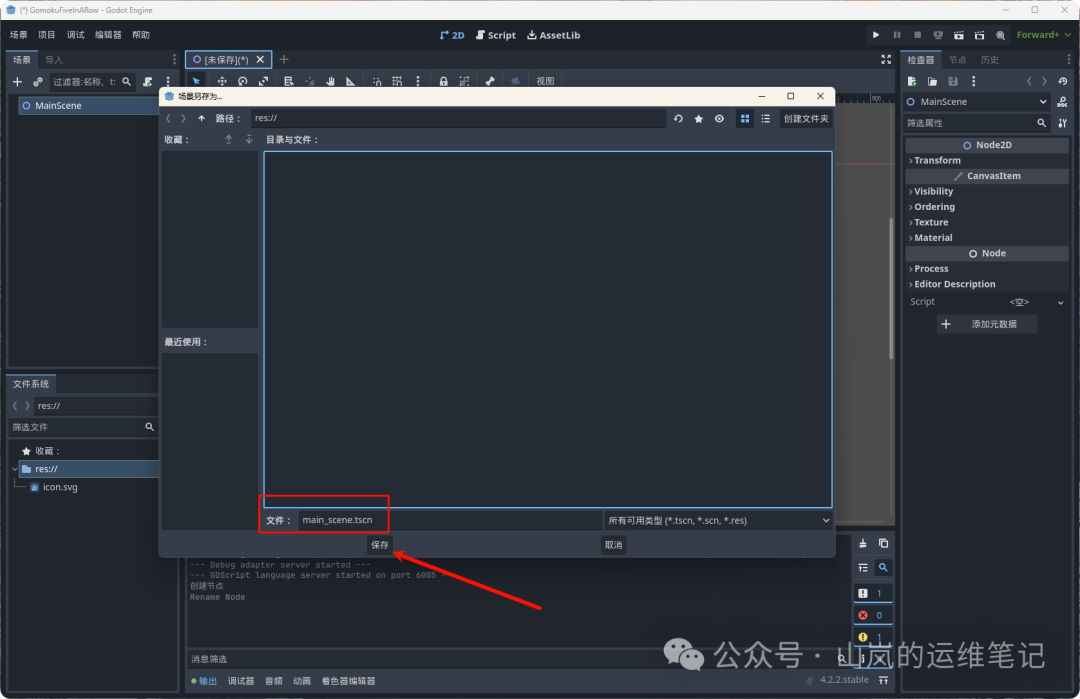Open the file type filter dropdown
This screenshot has height=699, width=1080.
(718, 520)
